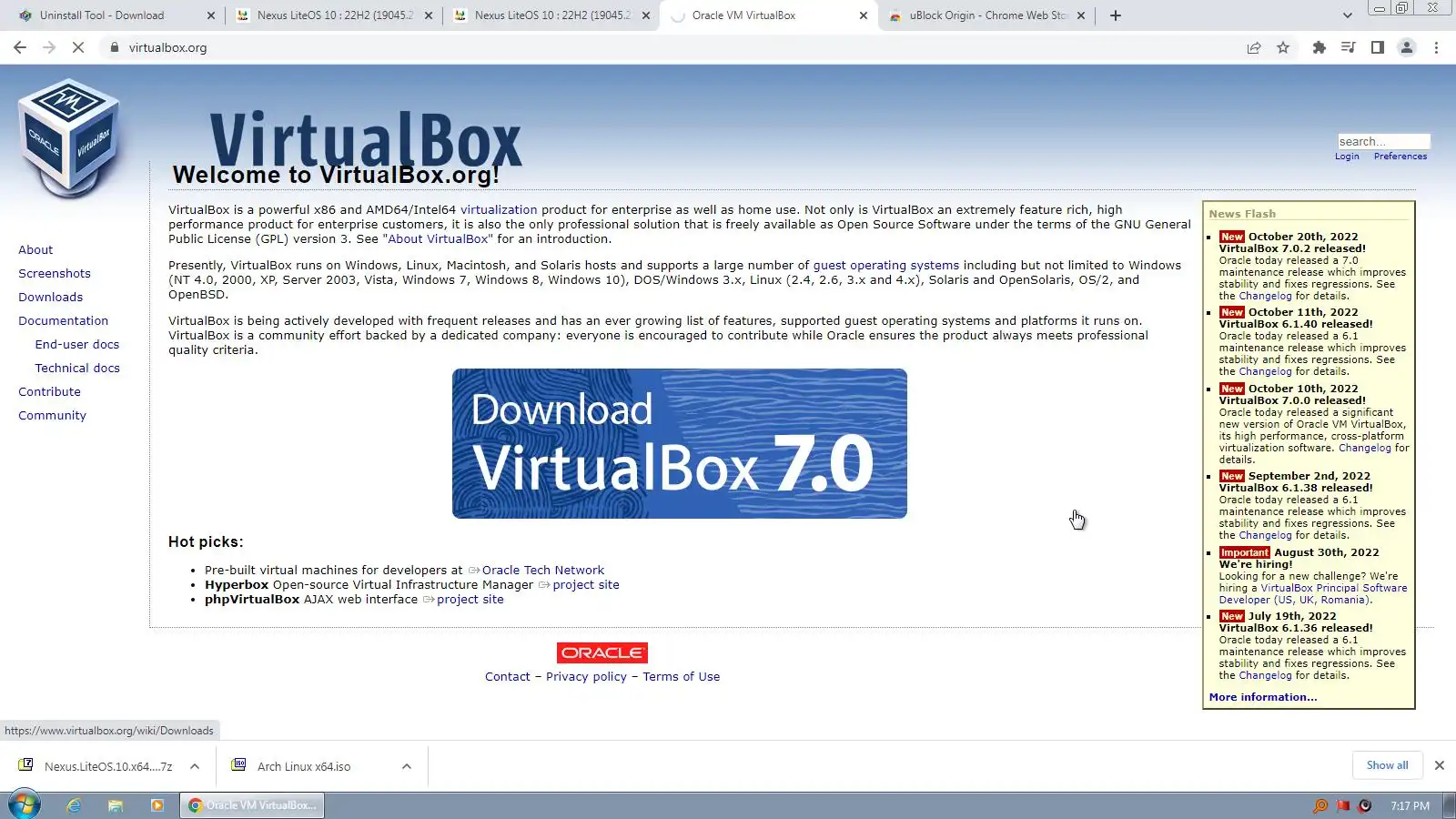Open the Privacy policy link
The width and height of the screenshot is (1456, 819).
(x=586, y=676)
